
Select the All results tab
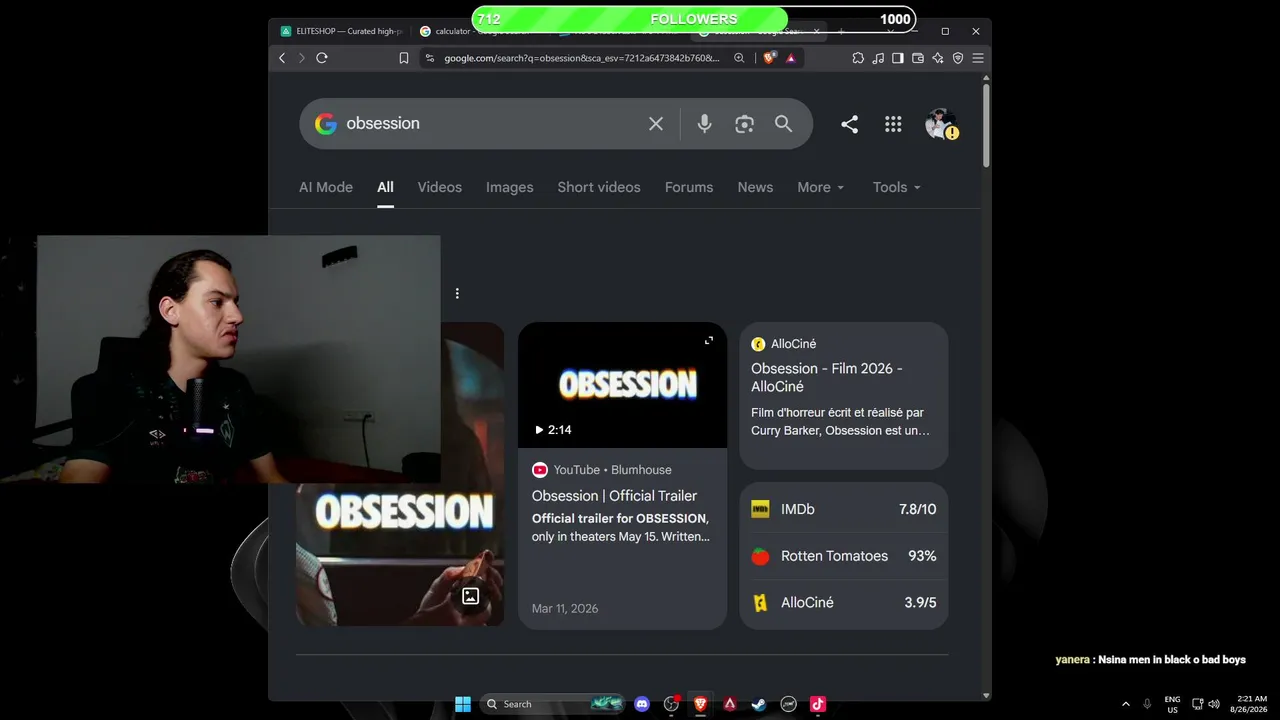385,187
